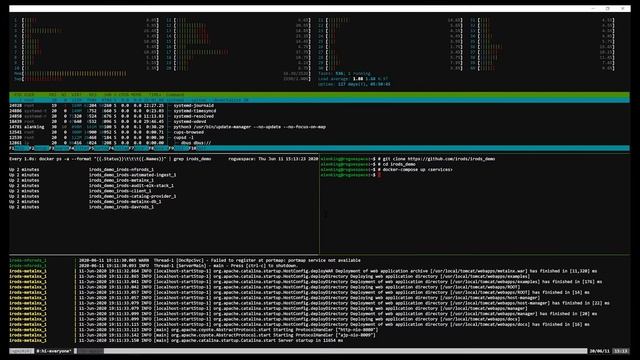
Task: Minimize the terminal window
Action: pos(593,8)
